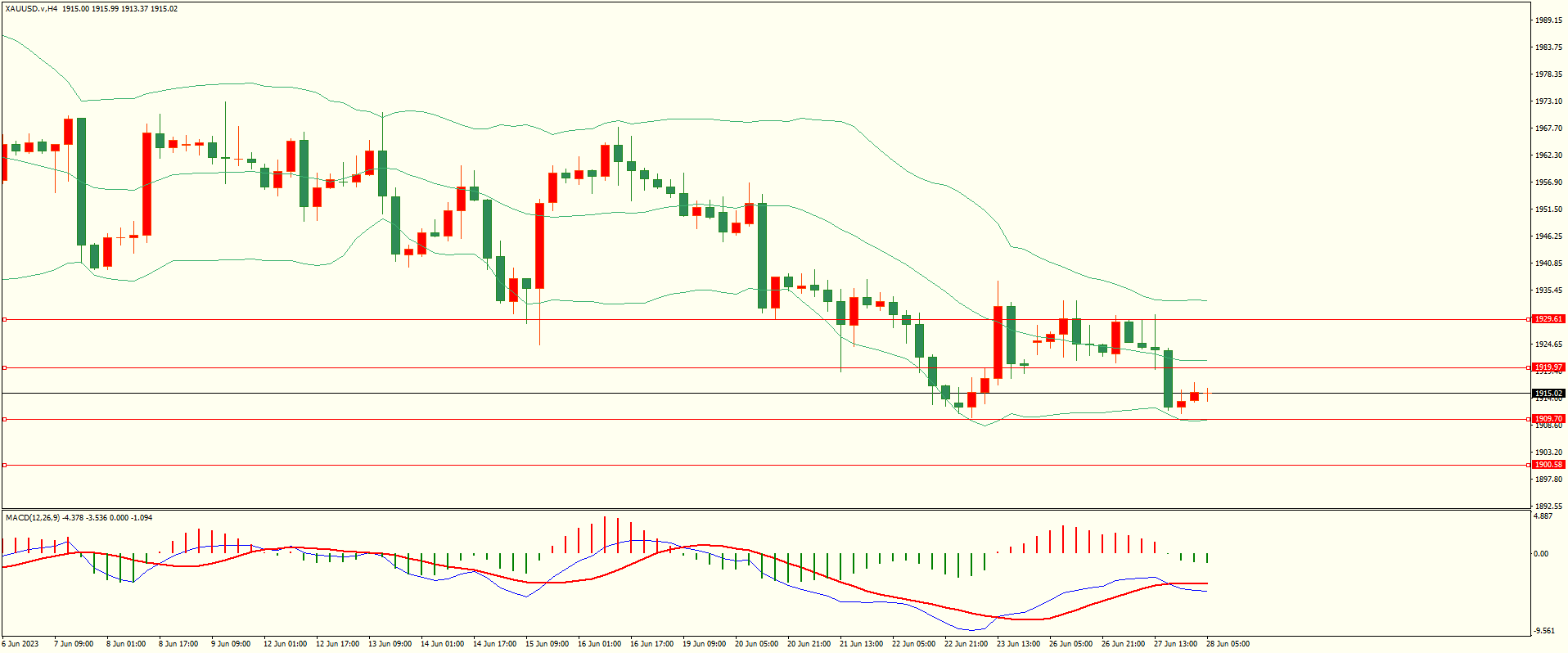Click the 1989.15 price scale value
This screenshot has width=1568, height=653.
click(x=1548, y=20)
